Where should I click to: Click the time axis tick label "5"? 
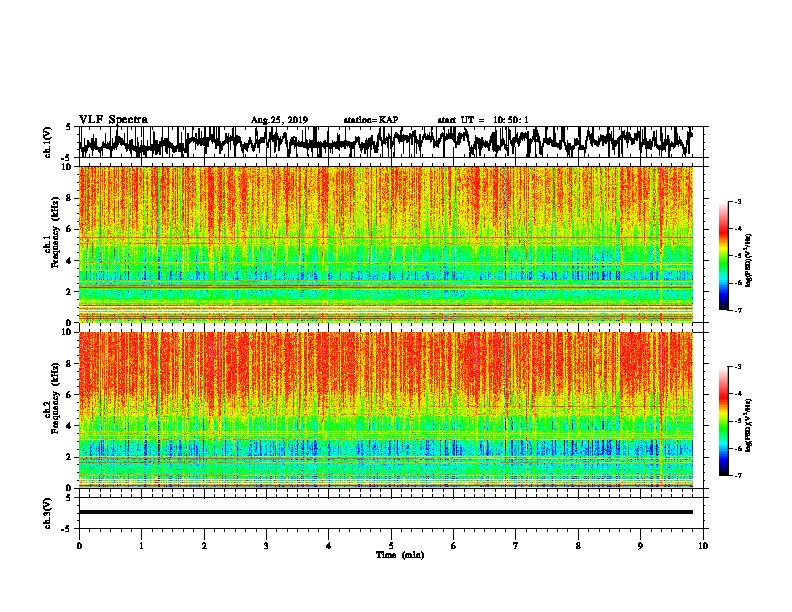coord(391,546)
